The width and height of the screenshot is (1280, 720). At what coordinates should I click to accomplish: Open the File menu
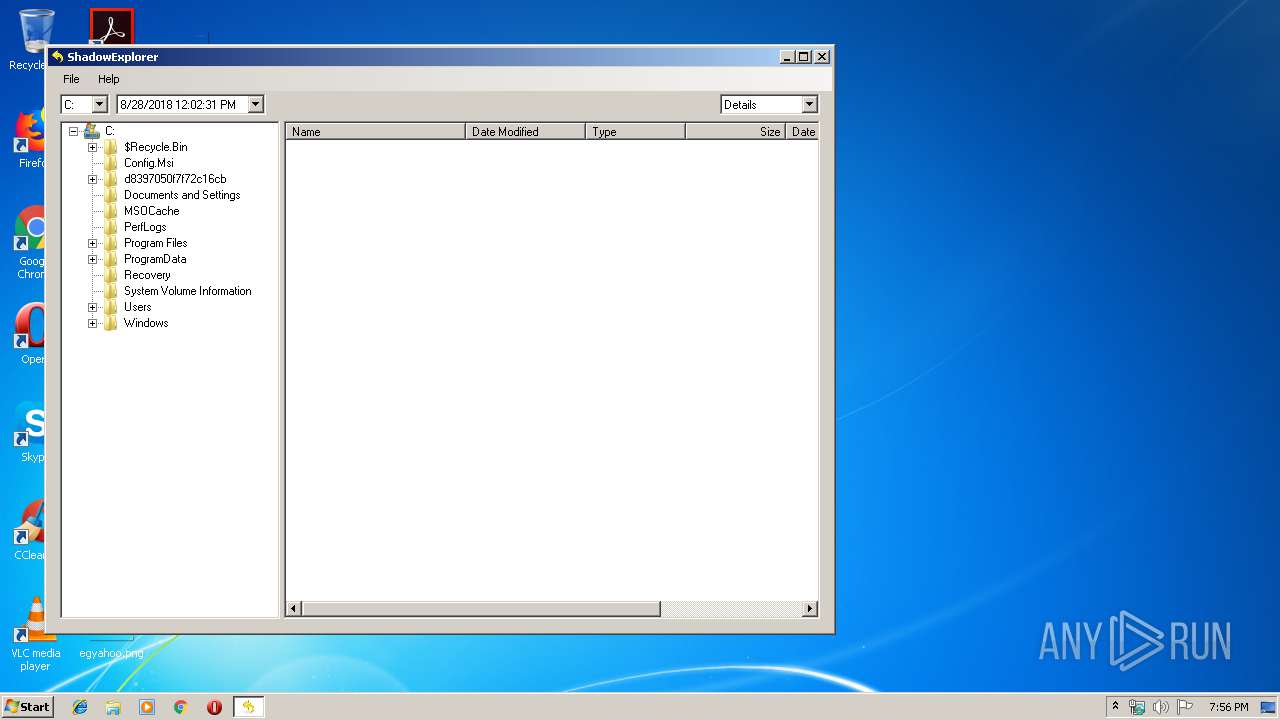71,79
